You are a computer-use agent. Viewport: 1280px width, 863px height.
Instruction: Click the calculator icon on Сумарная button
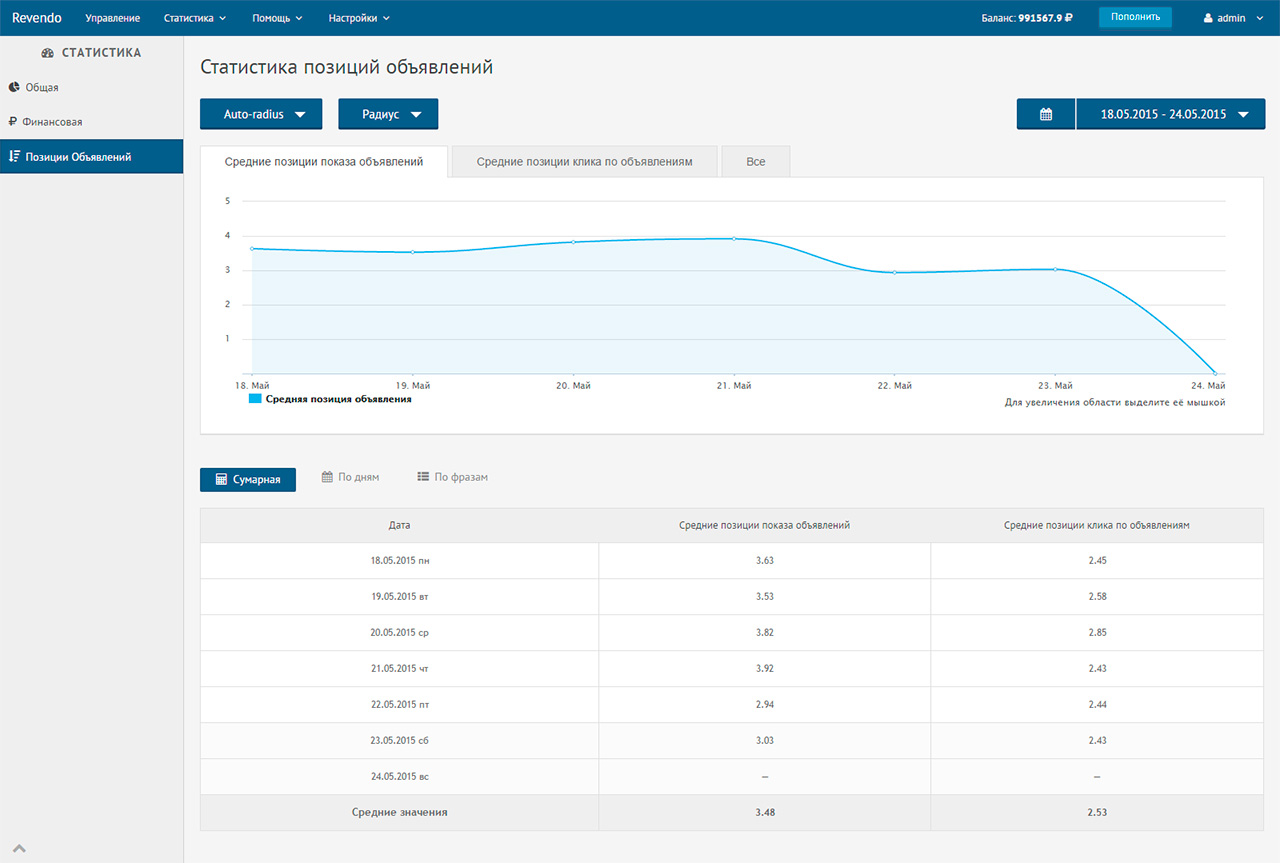point(222,479)
